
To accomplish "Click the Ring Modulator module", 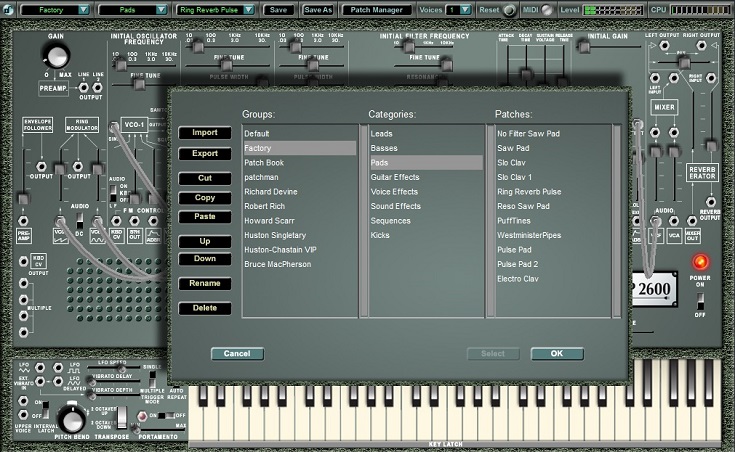I will [82, 125].
